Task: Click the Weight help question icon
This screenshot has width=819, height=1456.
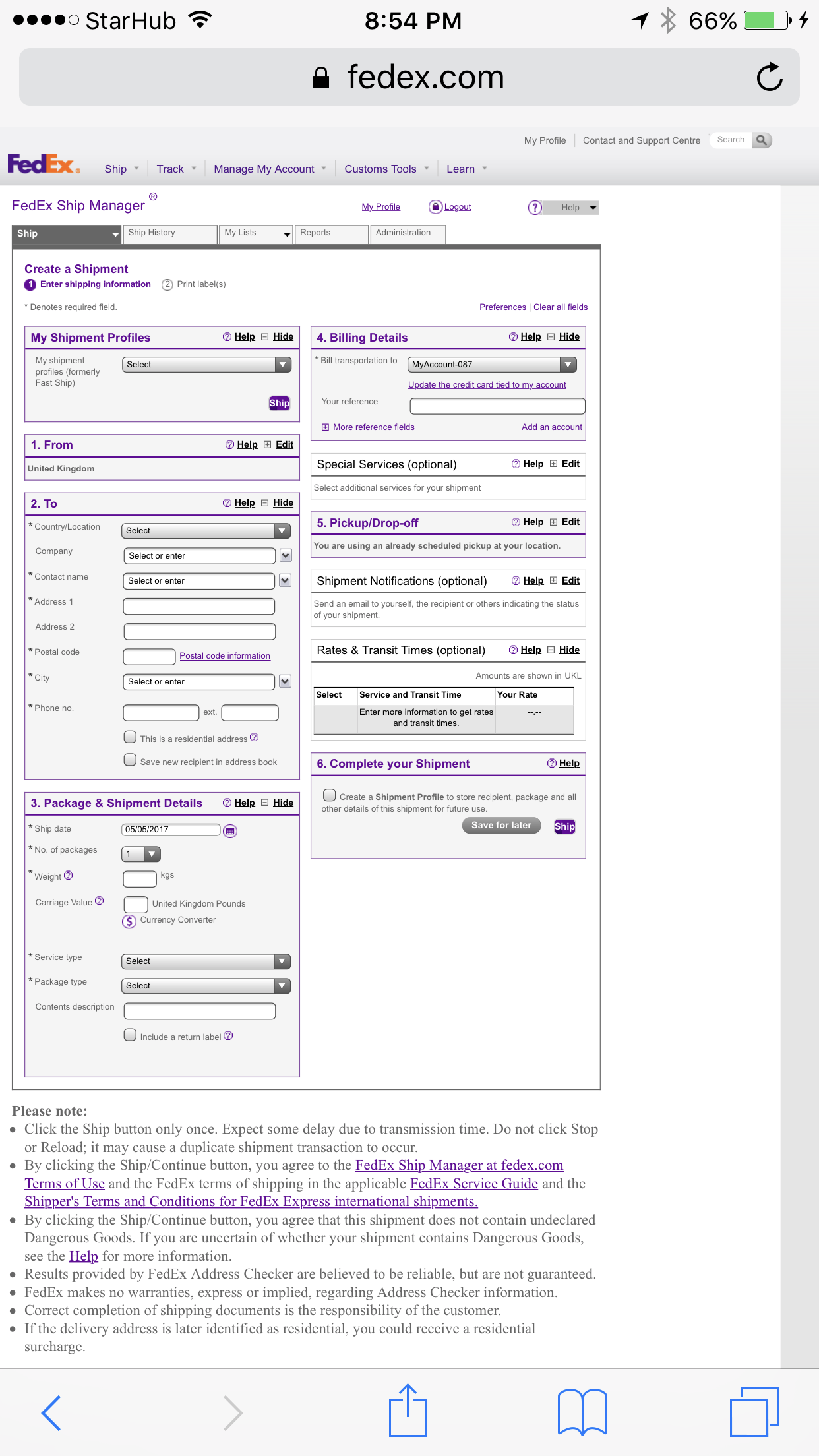Action: click(69, 876)
